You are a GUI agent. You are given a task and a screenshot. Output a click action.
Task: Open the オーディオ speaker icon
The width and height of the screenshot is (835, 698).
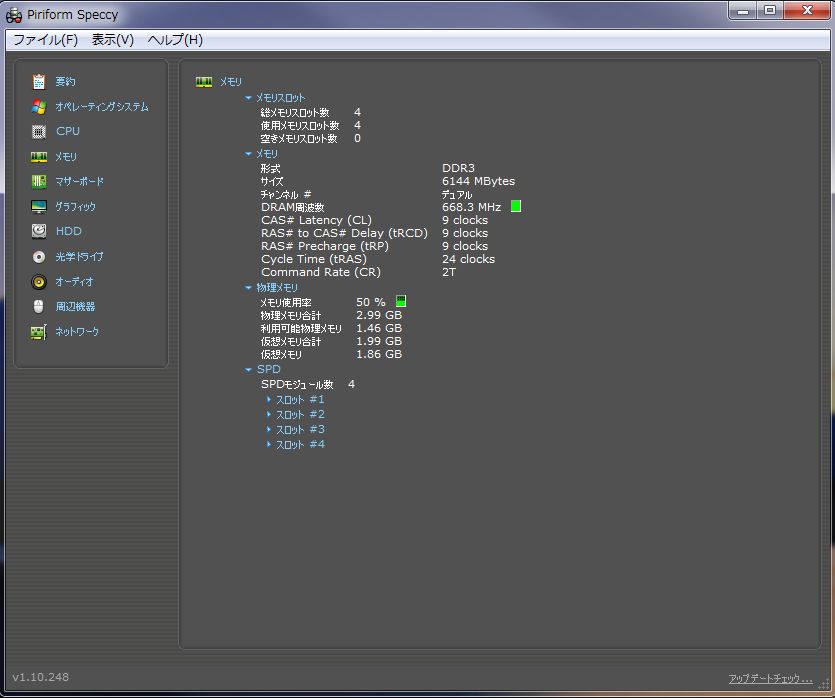[39, 281]
